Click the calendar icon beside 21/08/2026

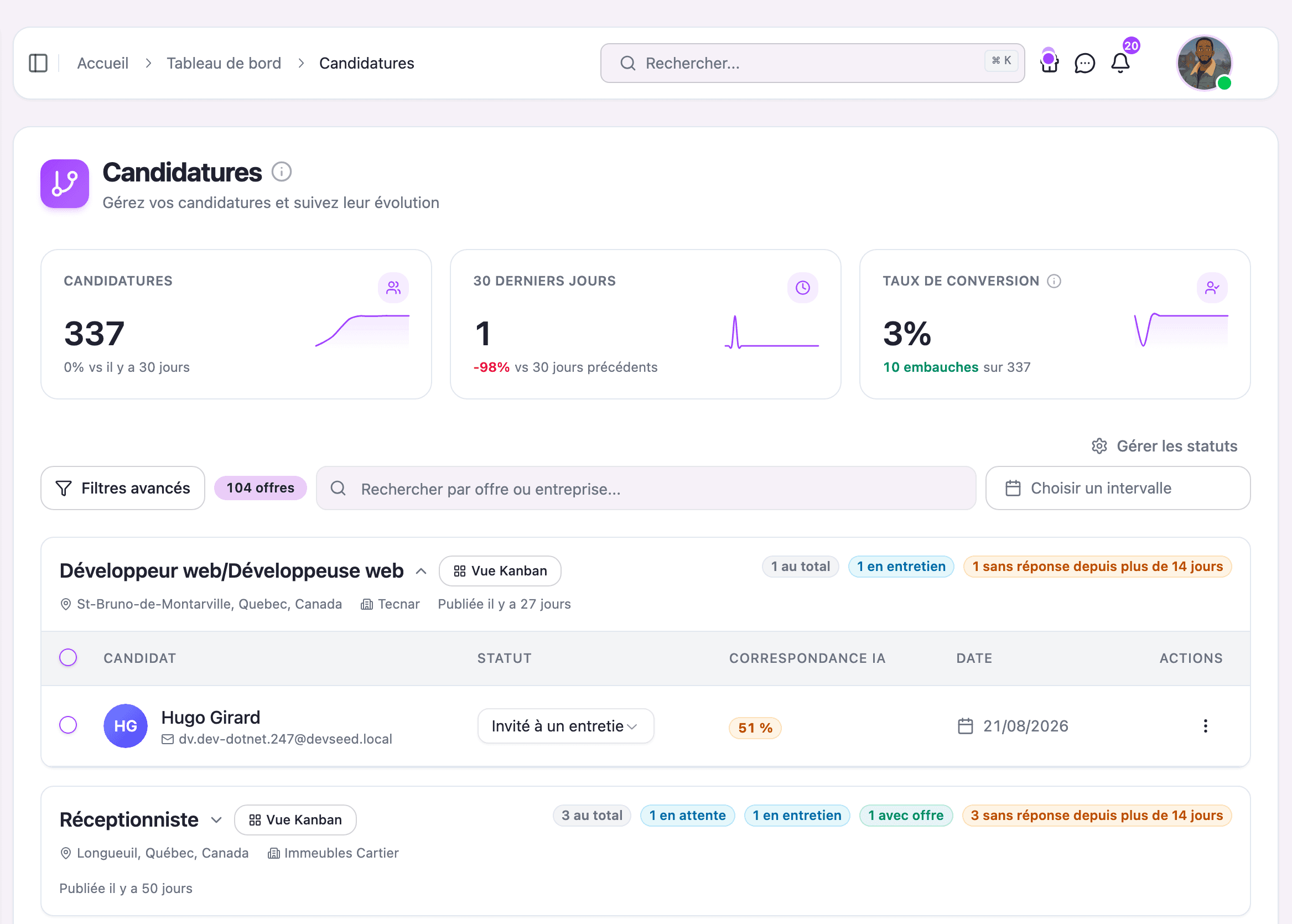coord(966,726)
